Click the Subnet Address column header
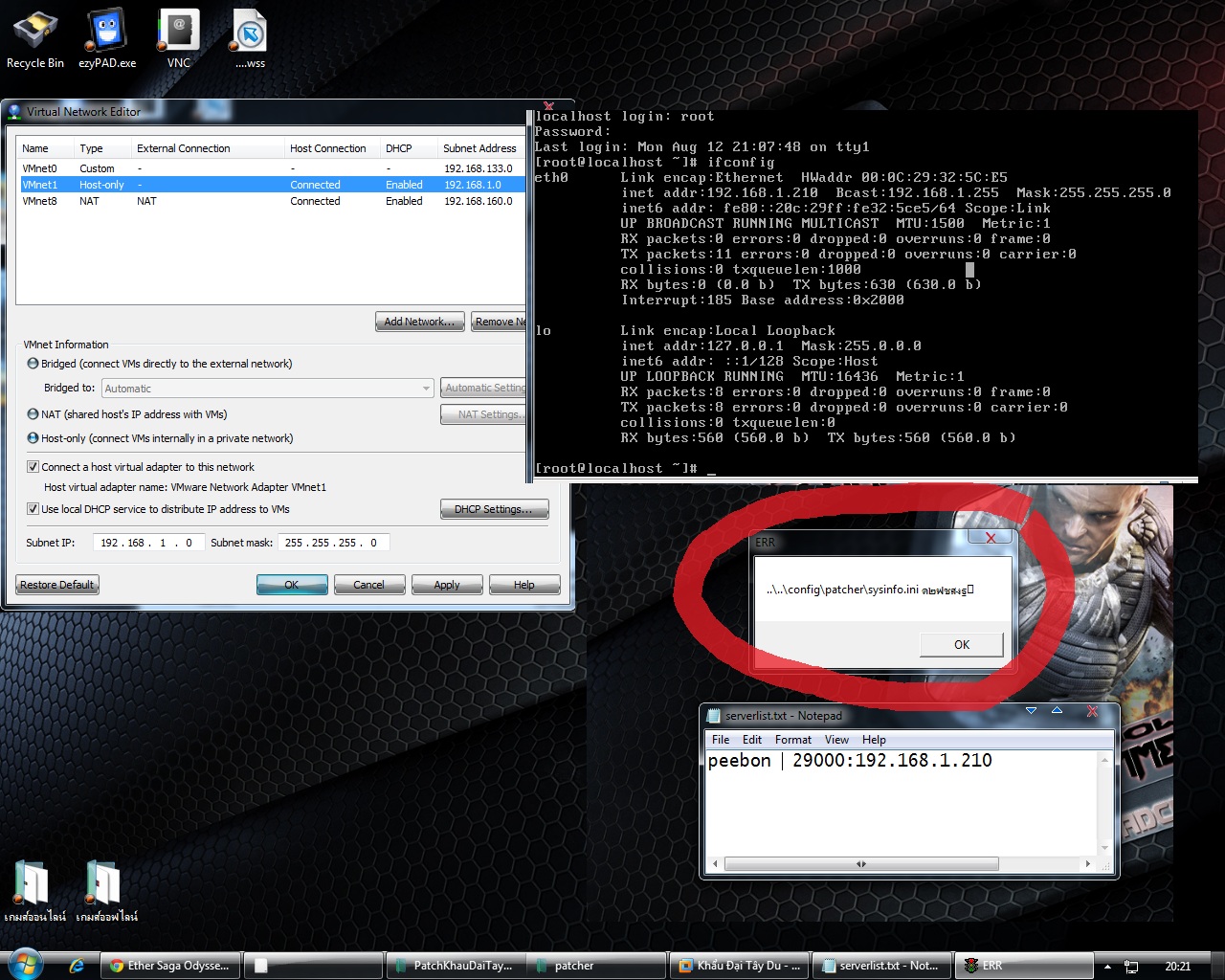The width and height of the screenshot is (1225, 980). (481, 148)
